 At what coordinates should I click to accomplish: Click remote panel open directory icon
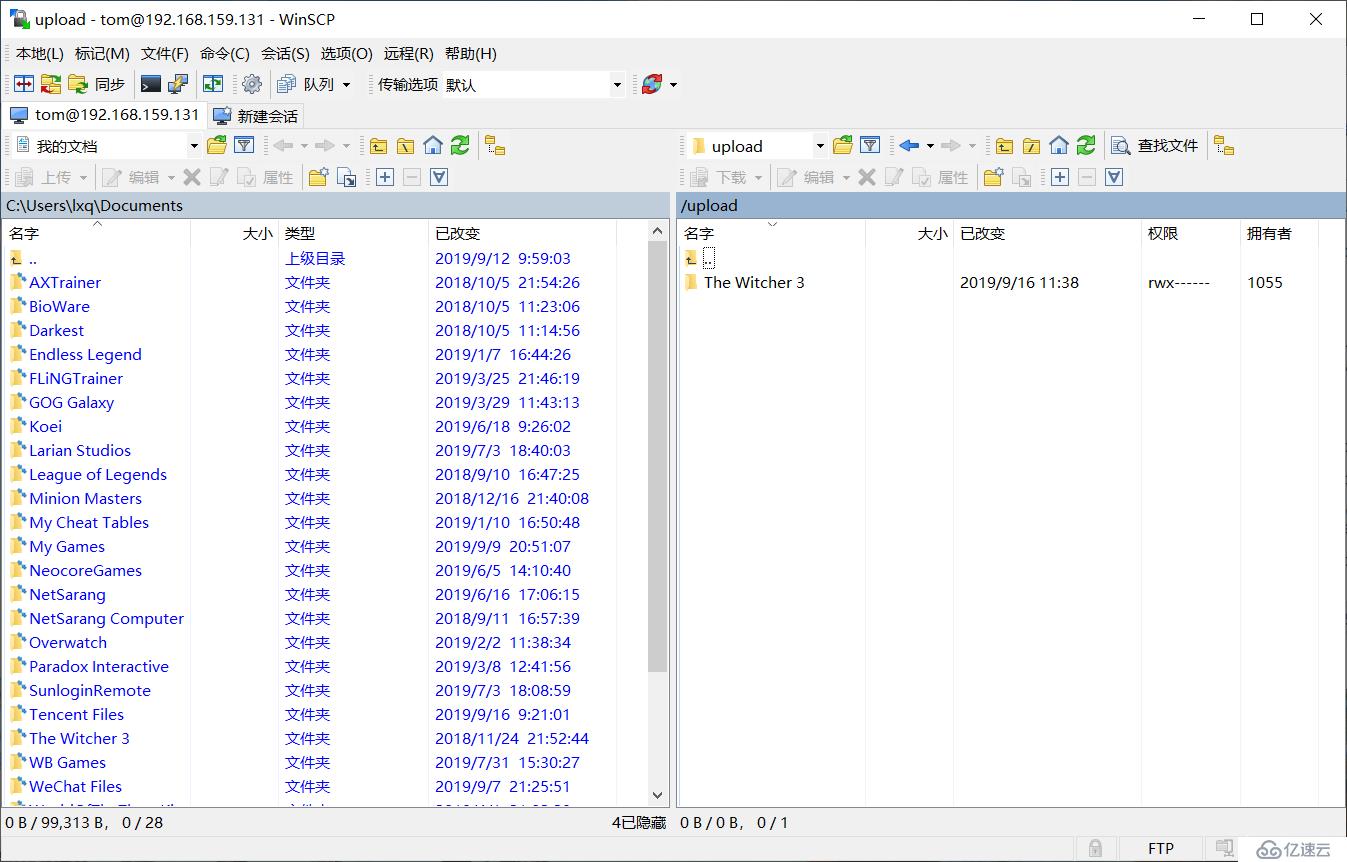click(843, 146)
